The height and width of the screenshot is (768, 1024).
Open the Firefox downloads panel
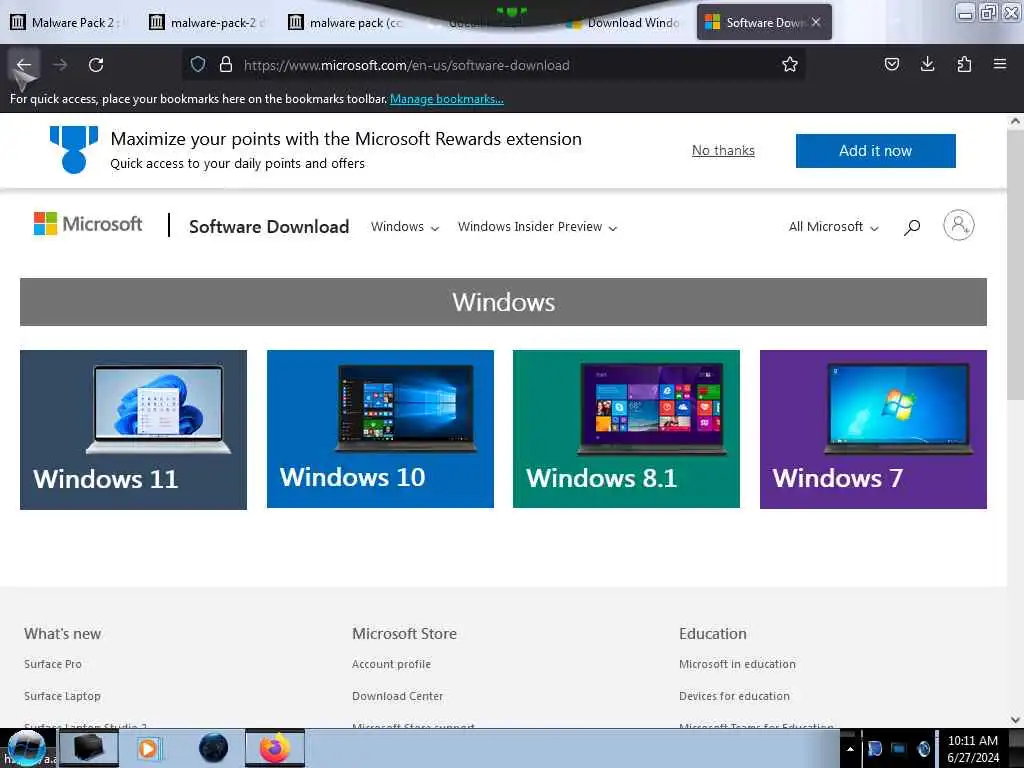(x=927, y=64)
